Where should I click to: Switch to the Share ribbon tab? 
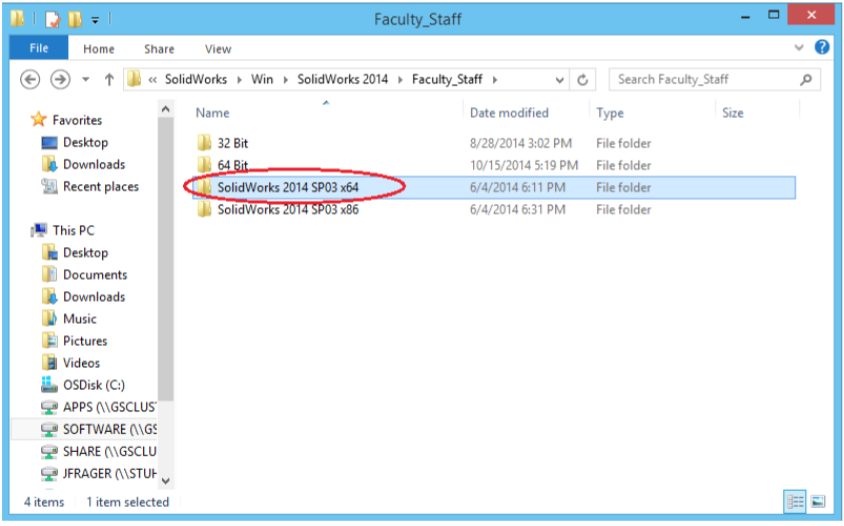(x=159, y=48)
